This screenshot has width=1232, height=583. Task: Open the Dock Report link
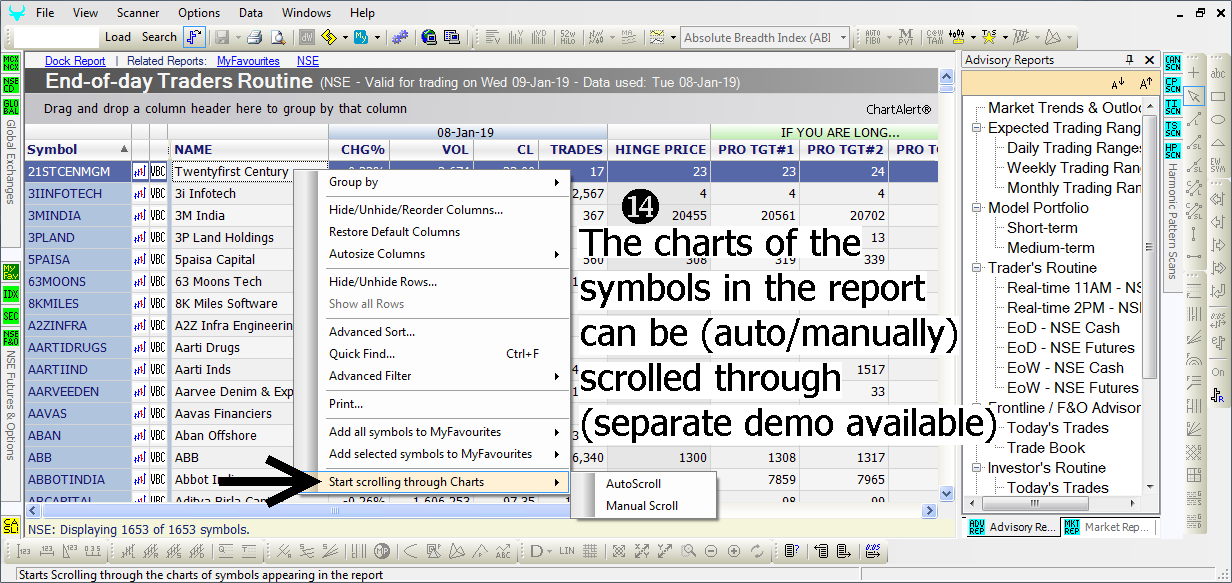pyautogui.click(x=75, y=61)
